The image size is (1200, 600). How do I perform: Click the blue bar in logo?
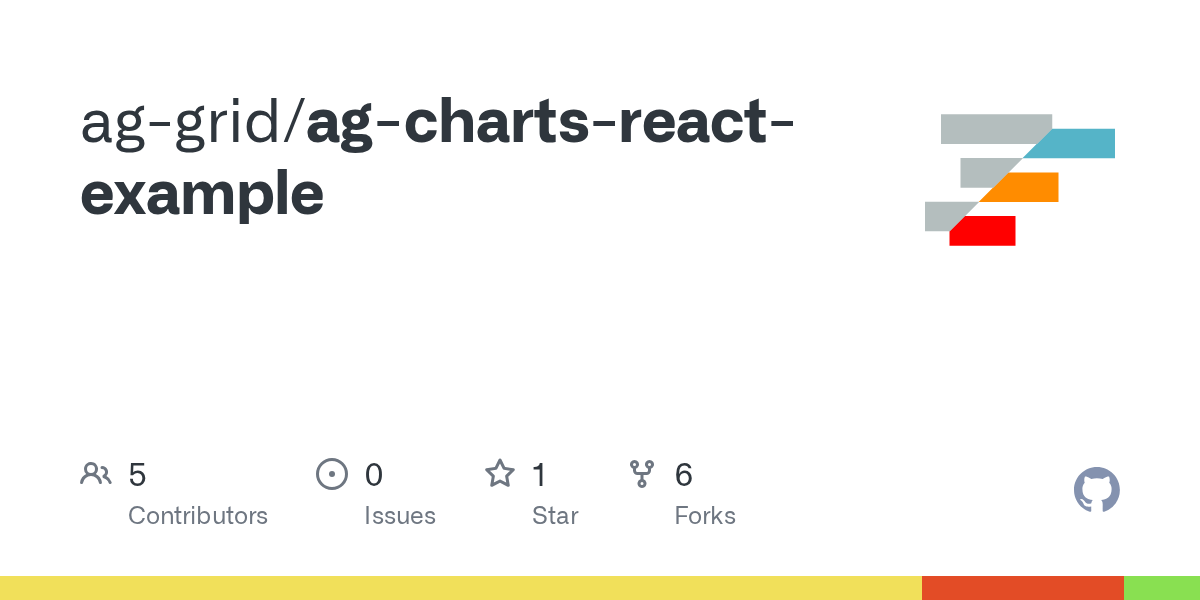[x=1070, y=143]
